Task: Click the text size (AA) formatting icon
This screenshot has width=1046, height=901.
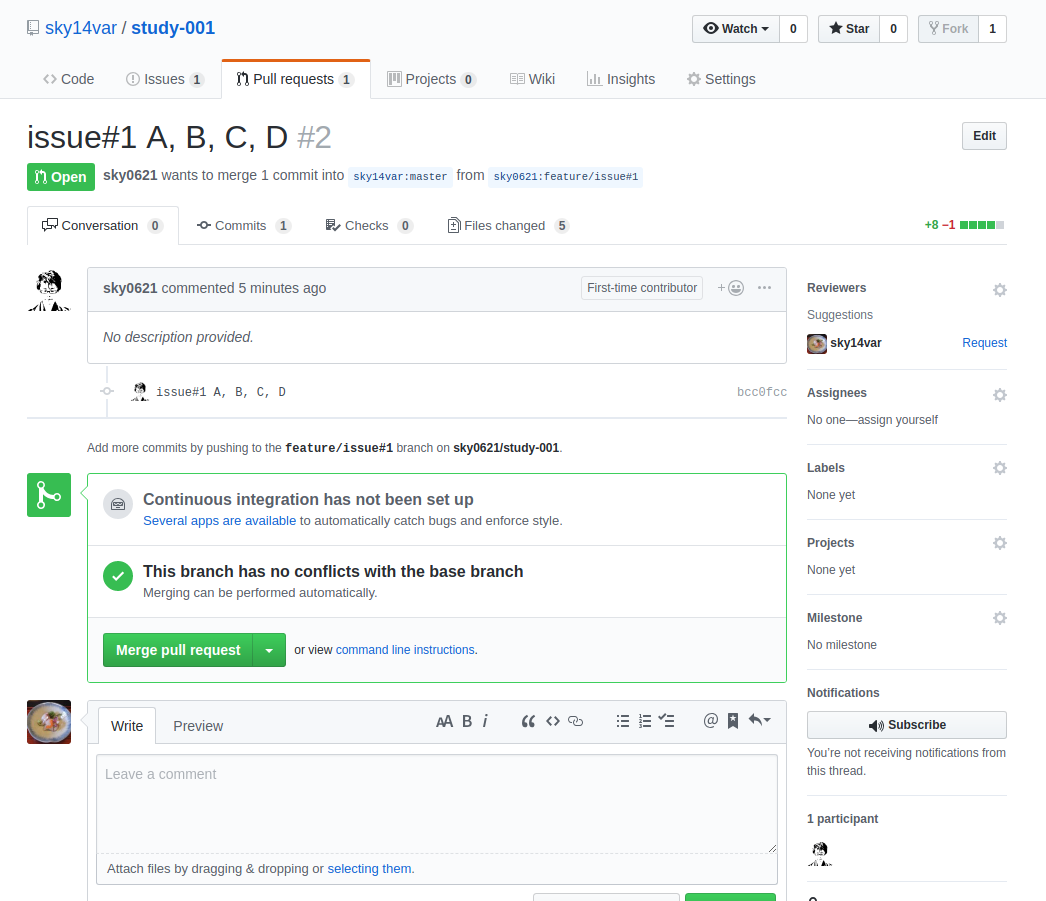Action: pos(444,721)
